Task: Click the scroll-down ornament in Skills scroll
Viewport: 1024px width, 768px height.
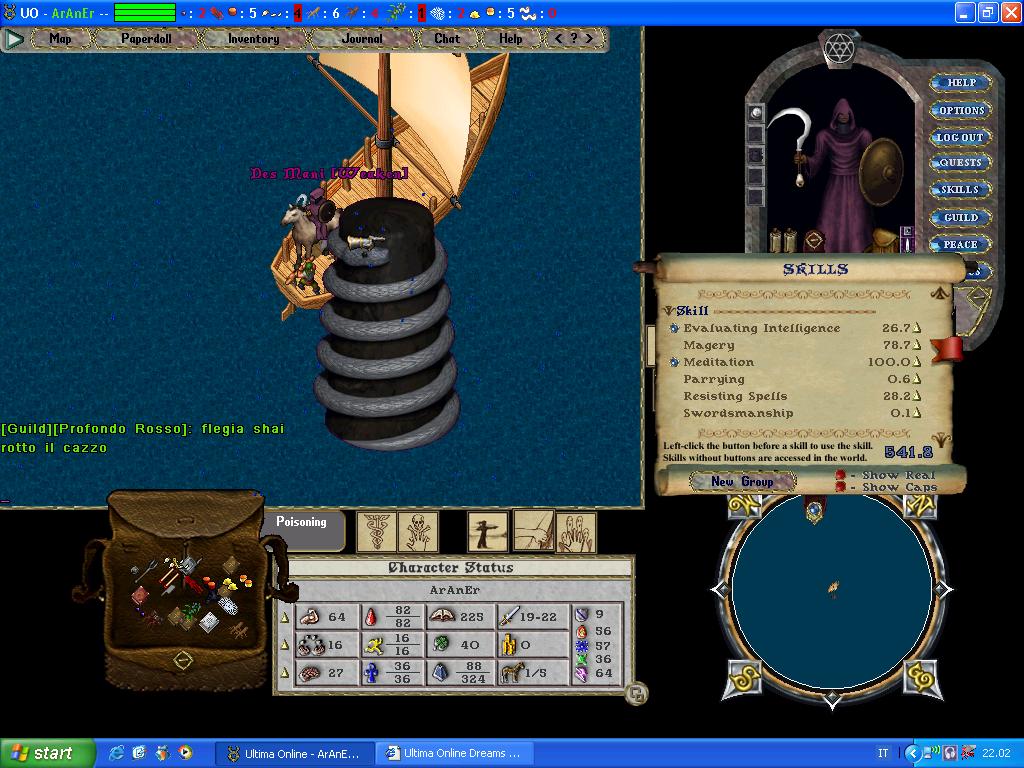Action: point(942,439)
